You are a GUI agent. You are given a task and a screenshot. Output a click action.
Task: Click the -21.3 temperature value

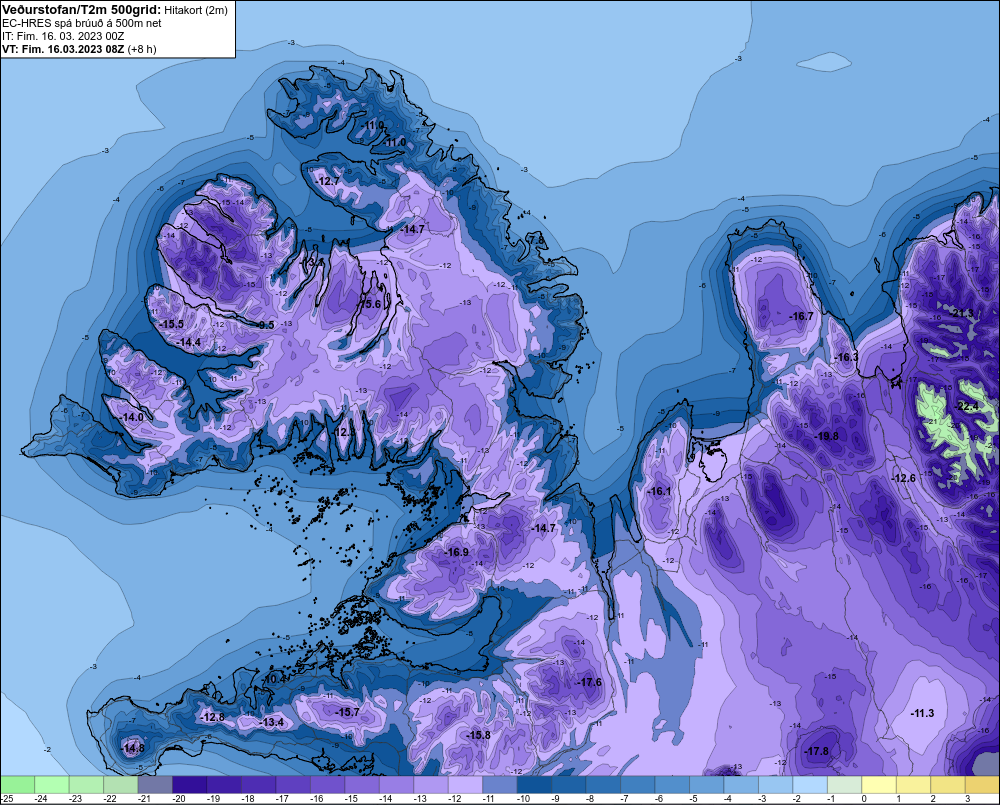[962, 313]
